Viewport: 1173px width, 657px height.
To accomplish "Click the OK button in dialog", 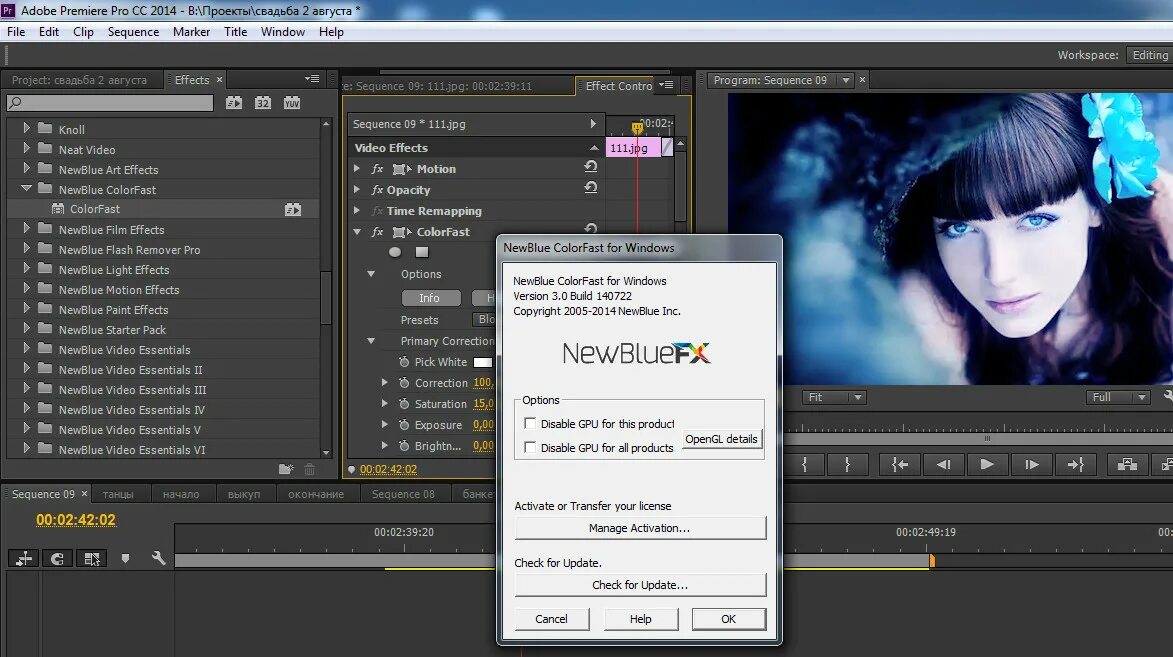I will (x=729, y=619).
